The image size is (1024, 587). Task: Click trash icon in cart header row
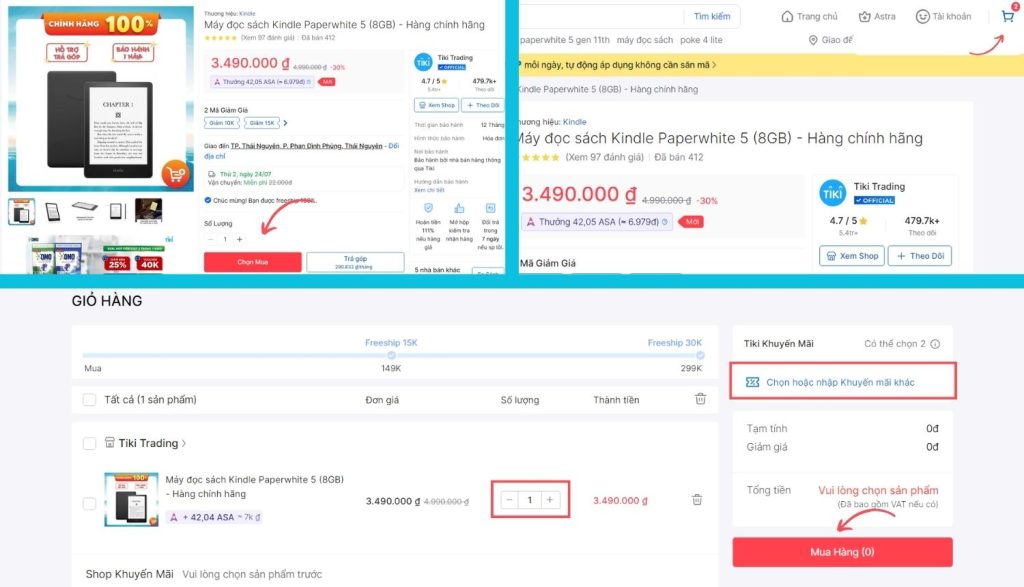700,398
